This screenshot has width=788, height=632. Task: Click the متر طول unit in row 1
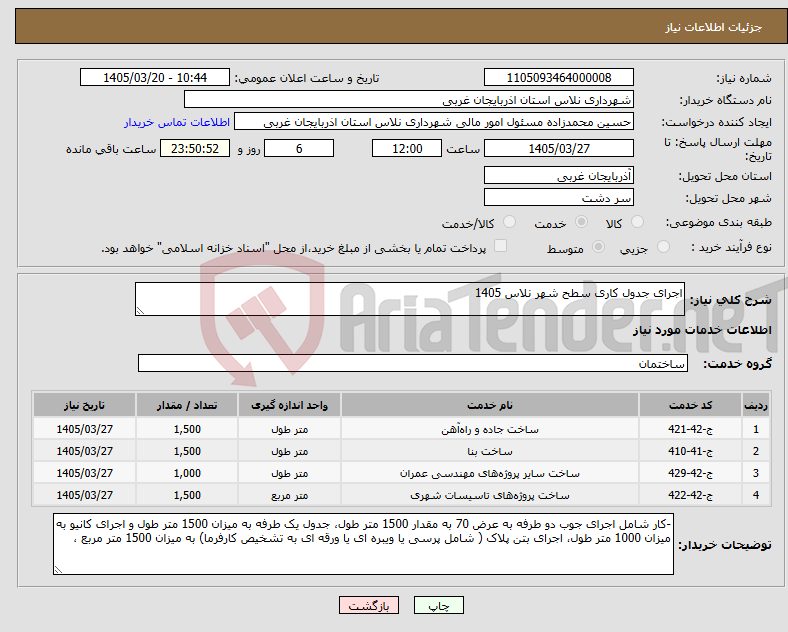click(x=289, y=430)
